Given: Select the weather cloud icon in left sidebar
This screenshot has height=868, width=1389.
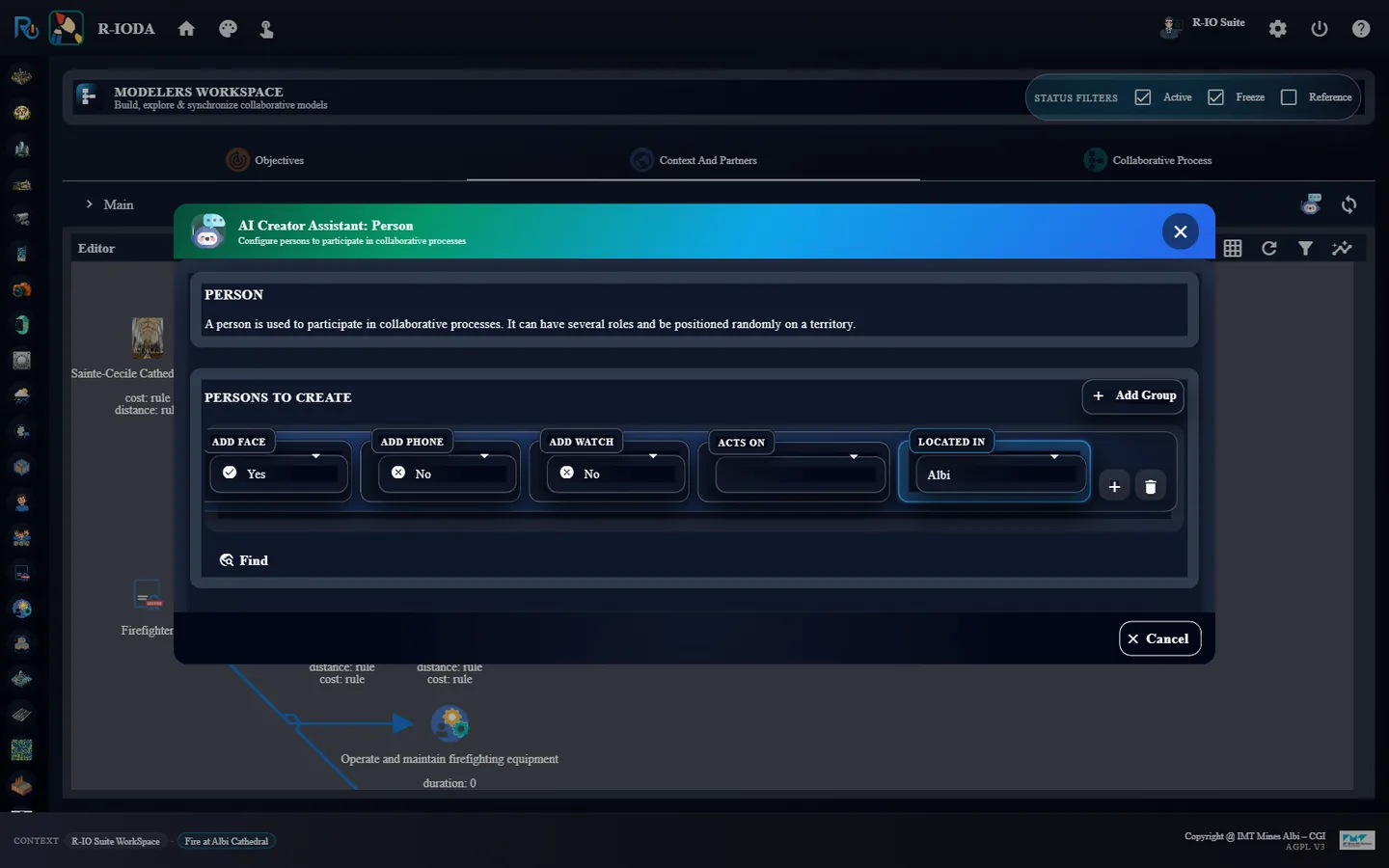Looking at the screenshot, I should pos(21,395).
